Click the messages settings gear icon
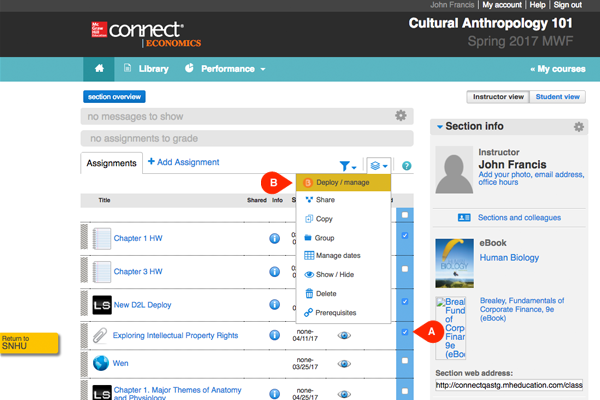 pyautogui.click(x=401, y=117)
